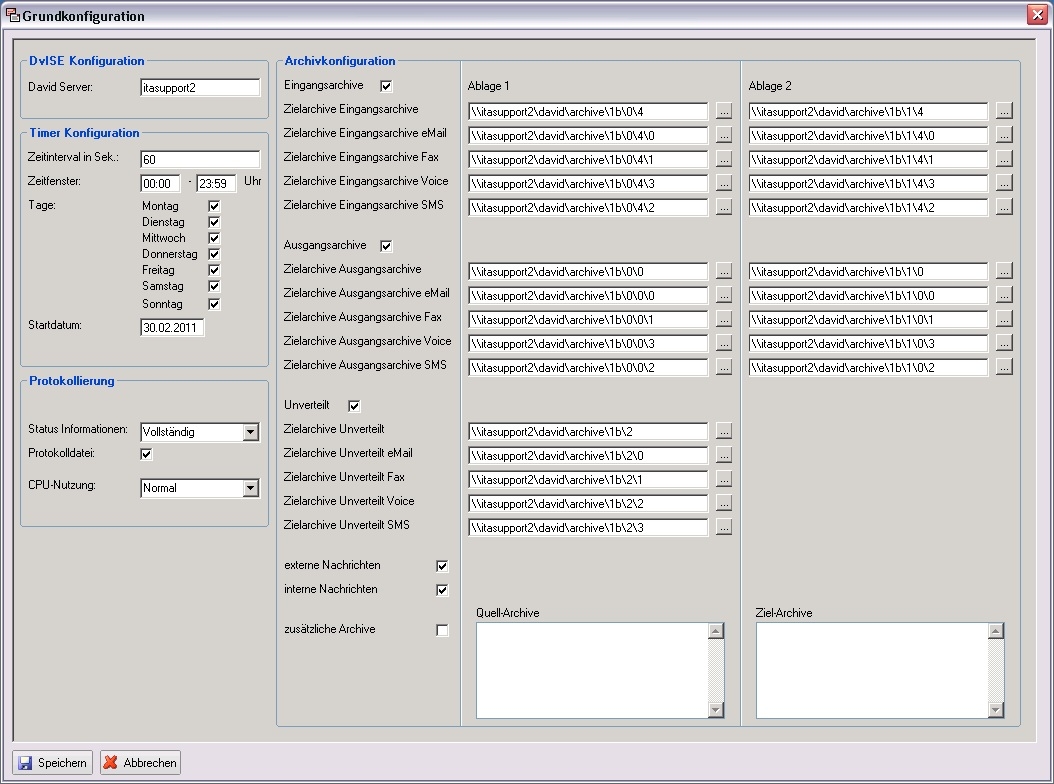Browse Ablage 2 Eingangsarchive Fax folder

tap(1004, 160)
